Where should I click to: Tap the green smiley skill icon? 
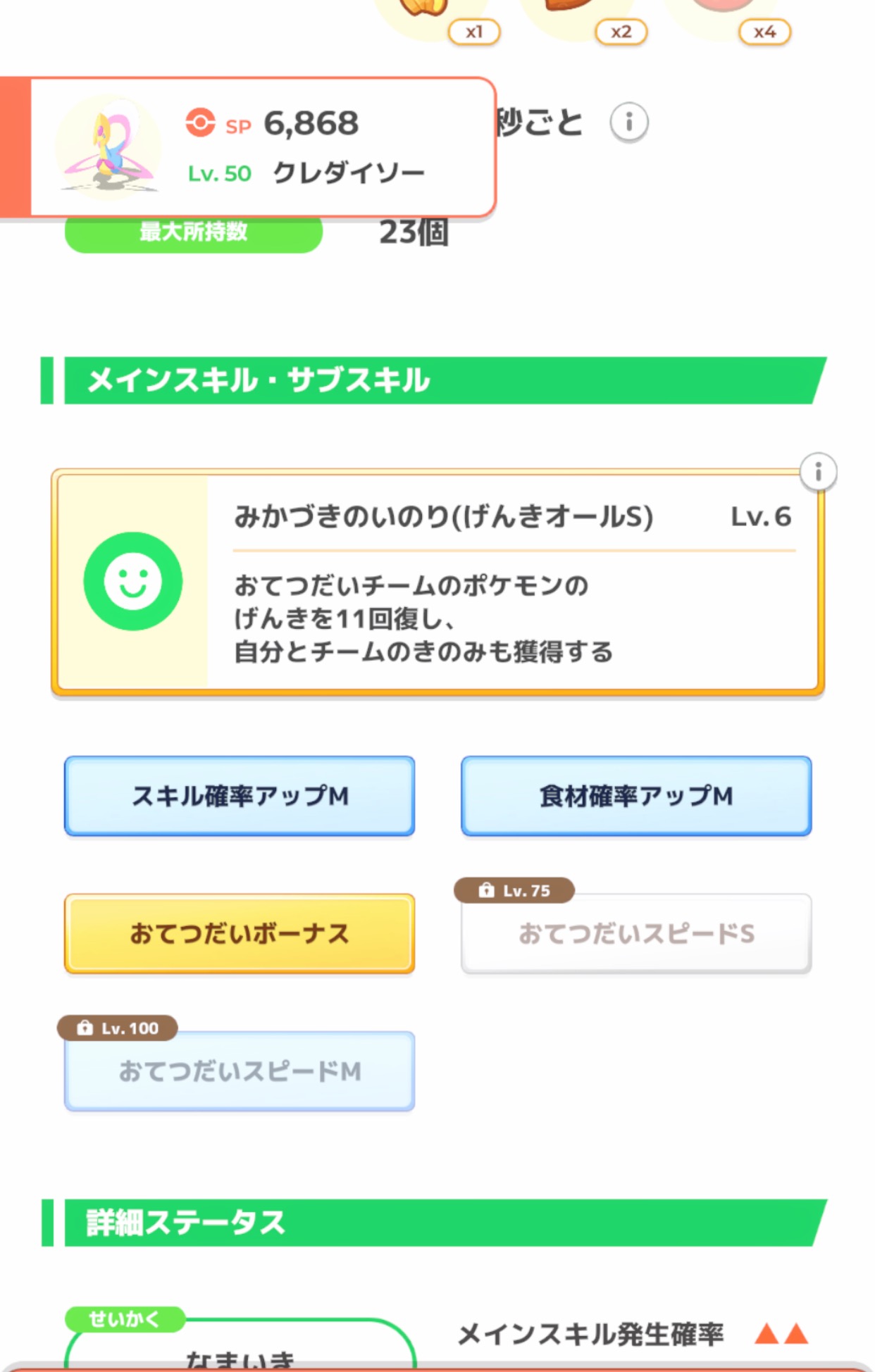pos(133,581)
